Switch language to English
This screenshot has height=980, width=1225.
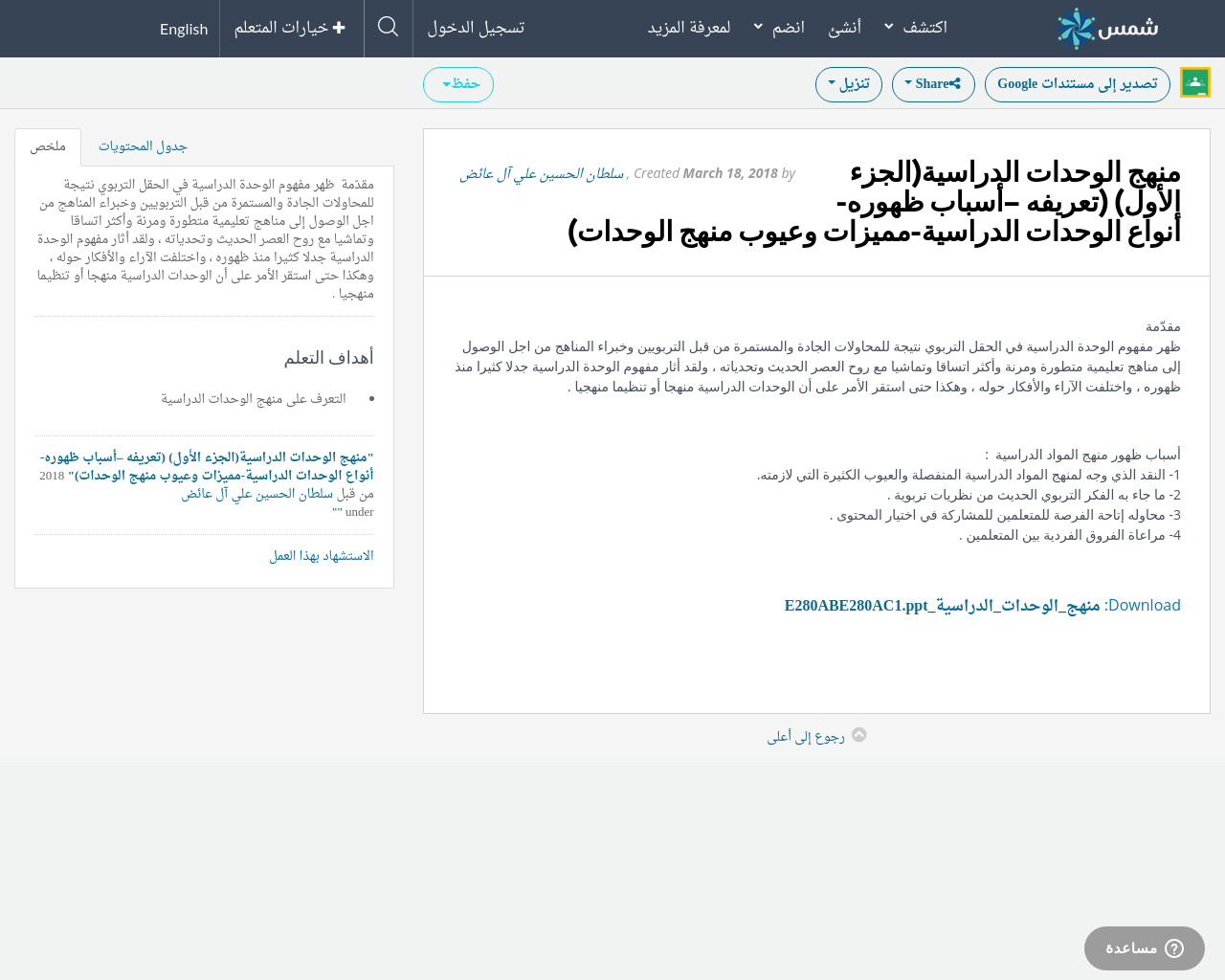coord(184,29)
